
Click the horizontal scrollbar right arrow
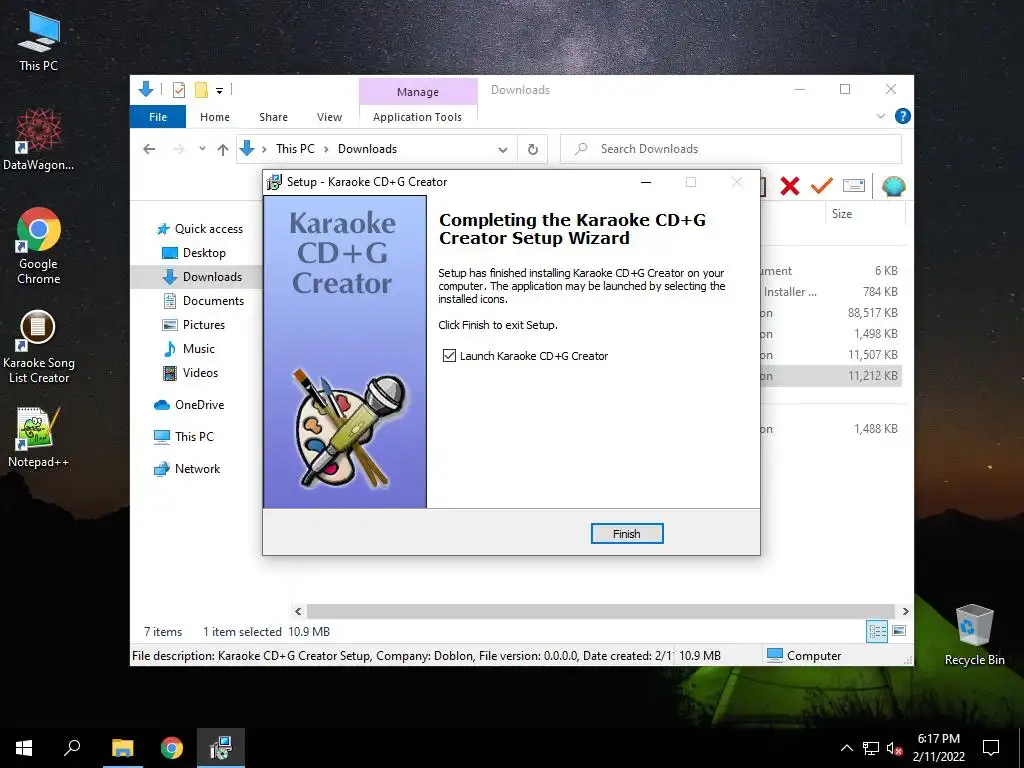pos(905,611)
